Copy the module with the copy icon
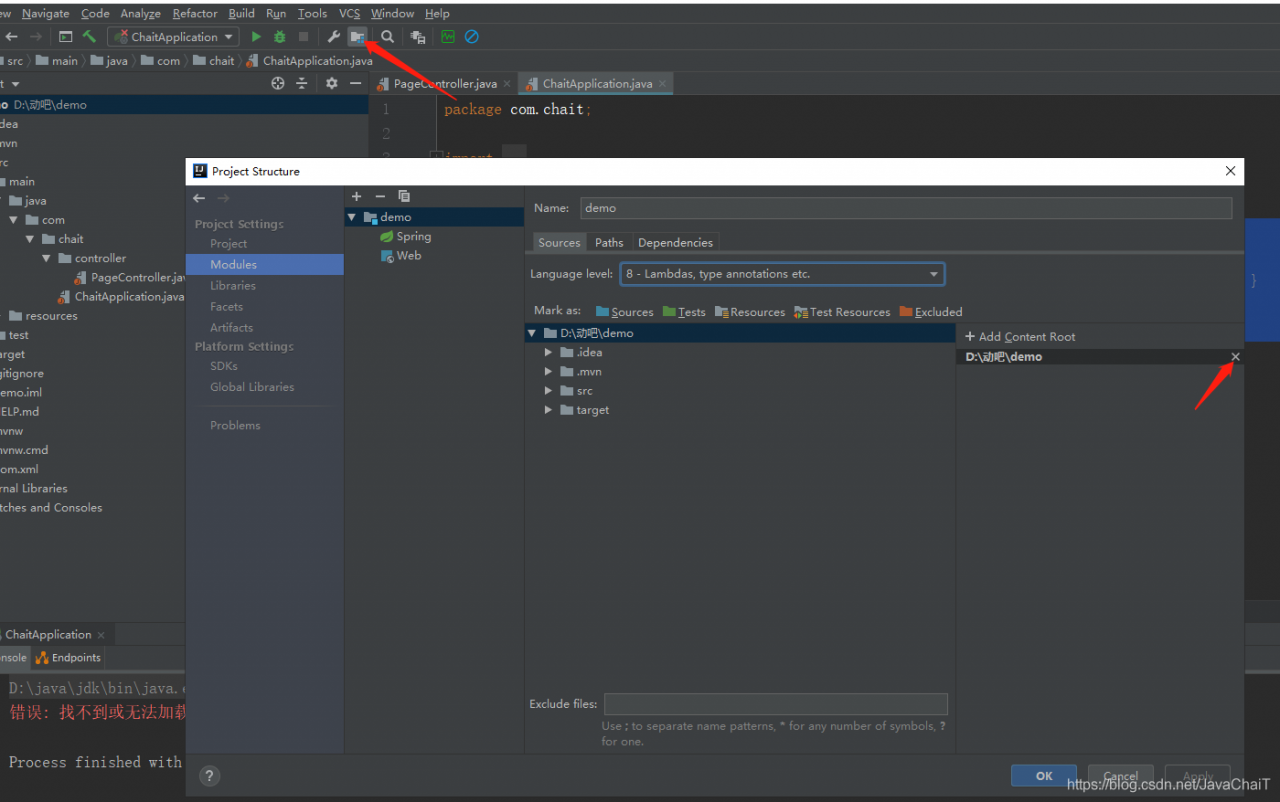1280x802 pixels. pyautogui.click(x=404, y=196)
